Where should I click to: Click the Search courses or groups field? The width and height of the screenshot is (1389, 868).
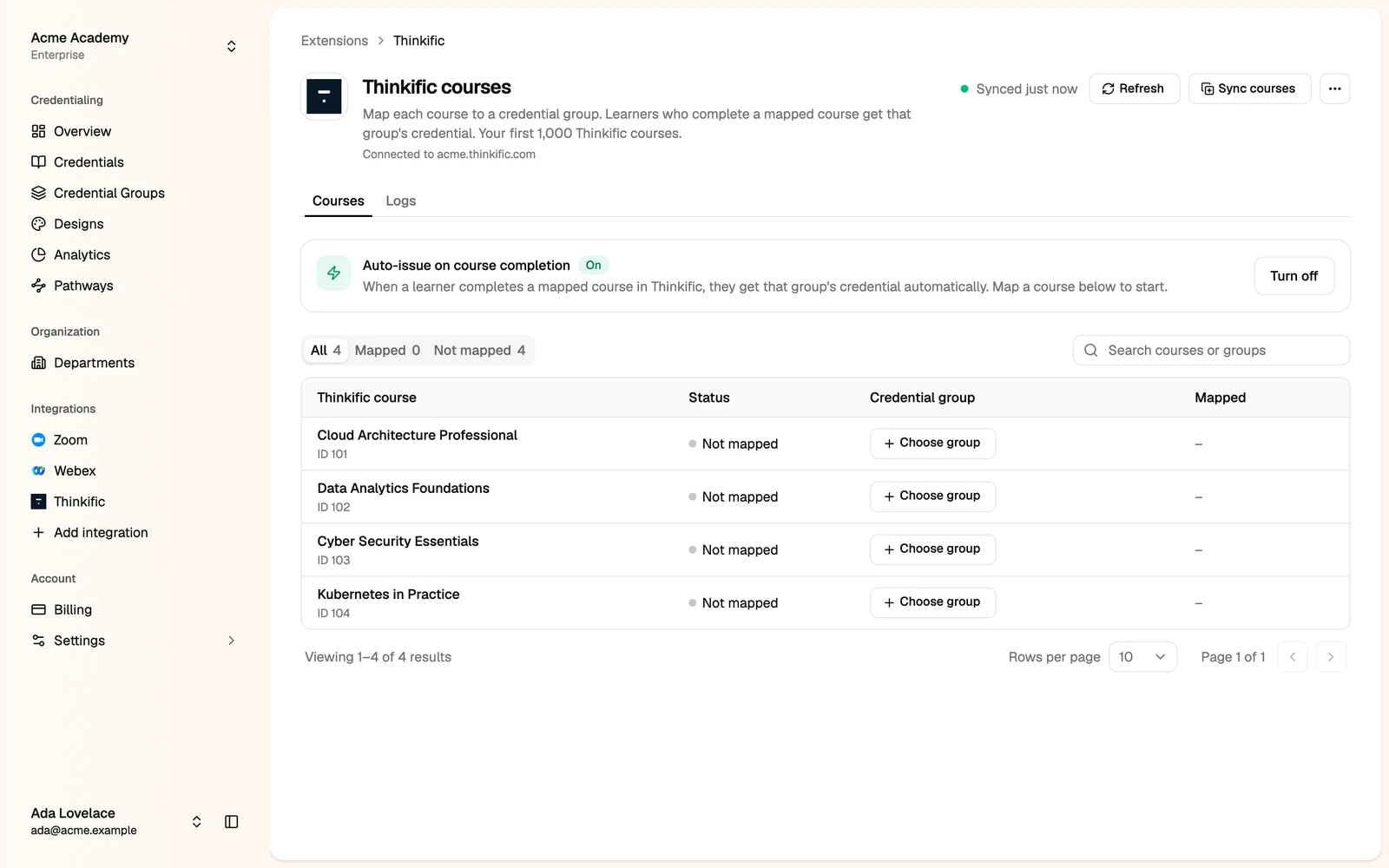click(1211, 351)
